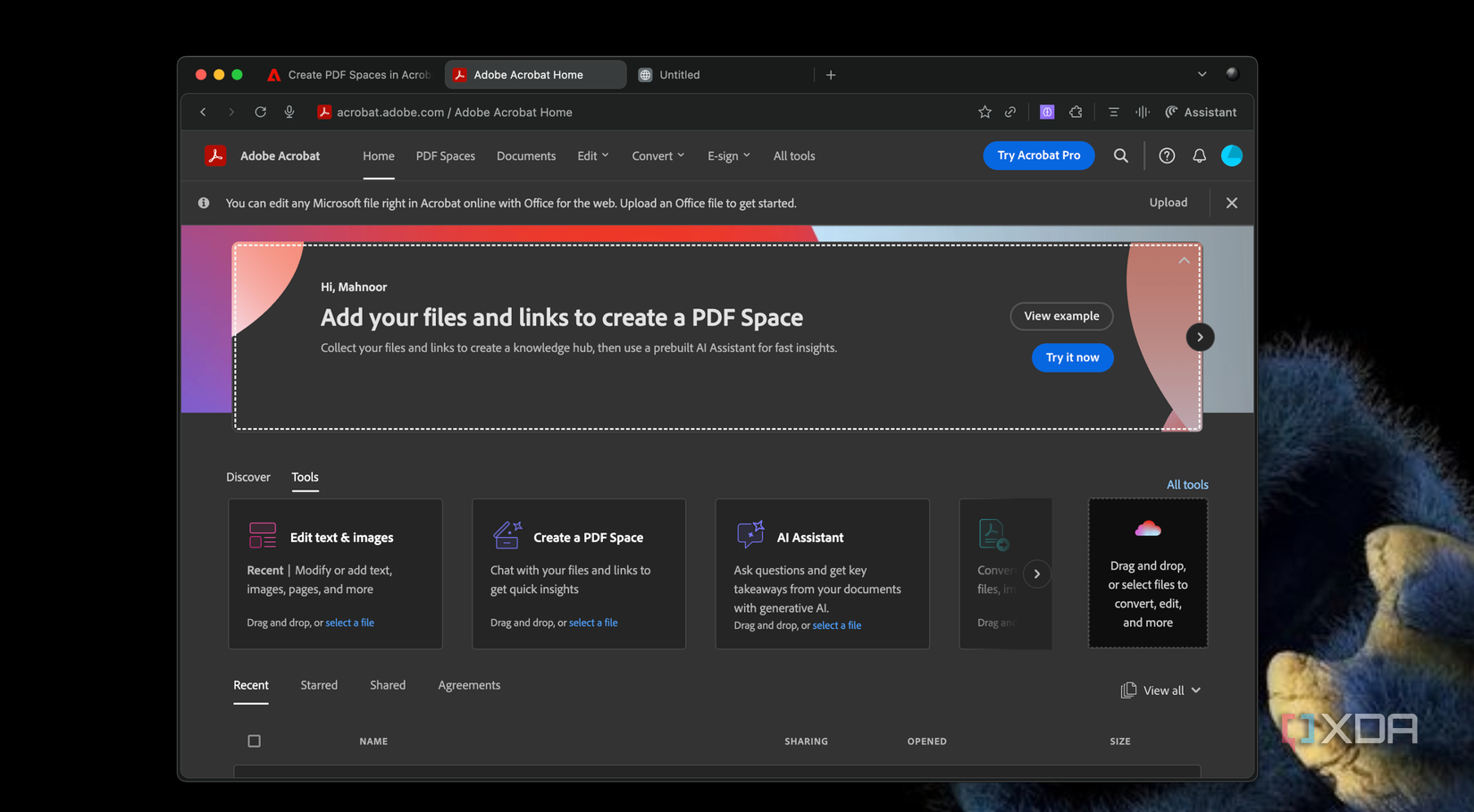The image size is (1474, 812).
Task: Open the Shared tab
Action: point(387,685)
